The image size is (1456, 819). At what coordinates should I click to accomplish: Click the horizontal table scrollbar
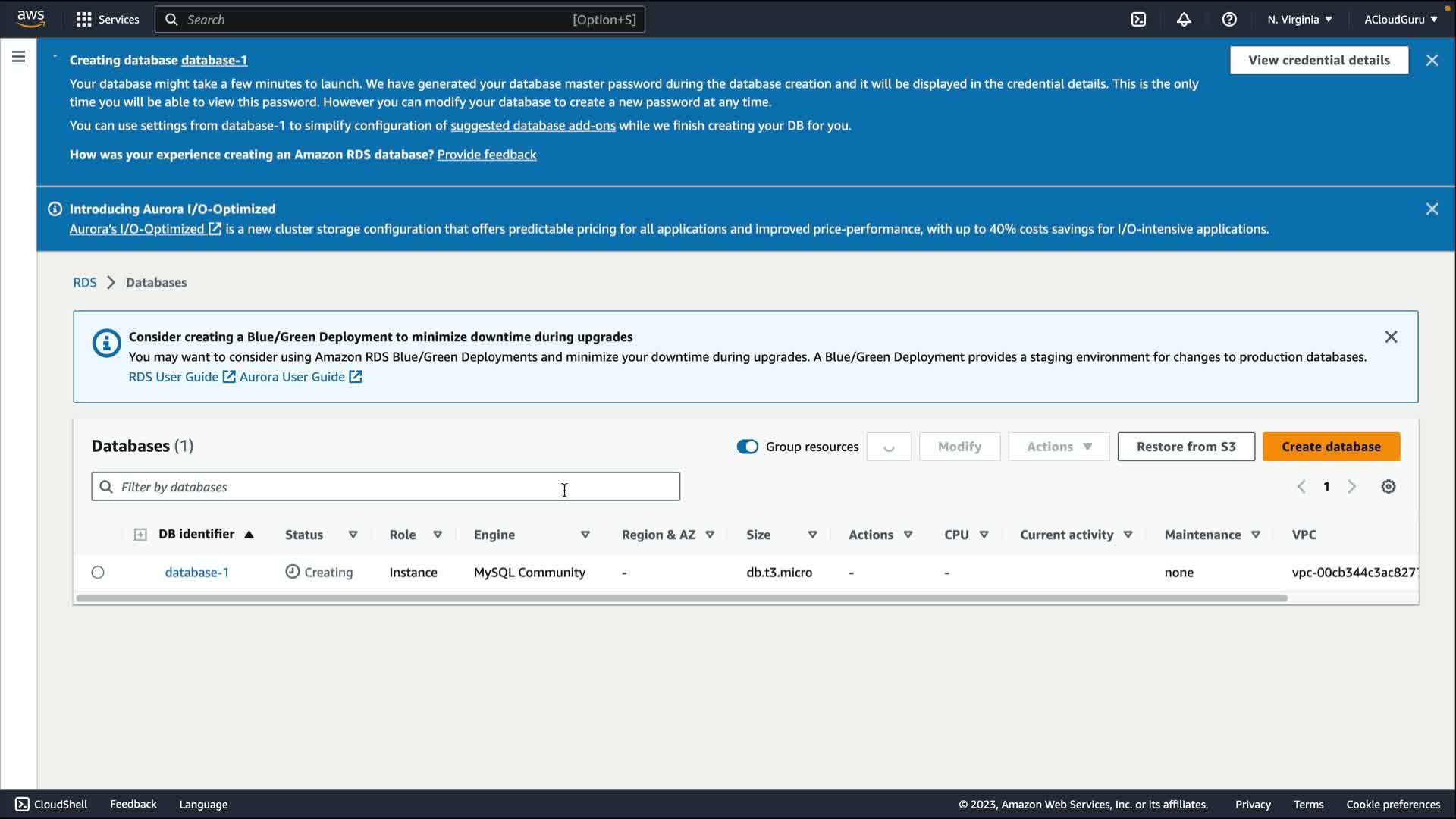(x=681, y=598)
